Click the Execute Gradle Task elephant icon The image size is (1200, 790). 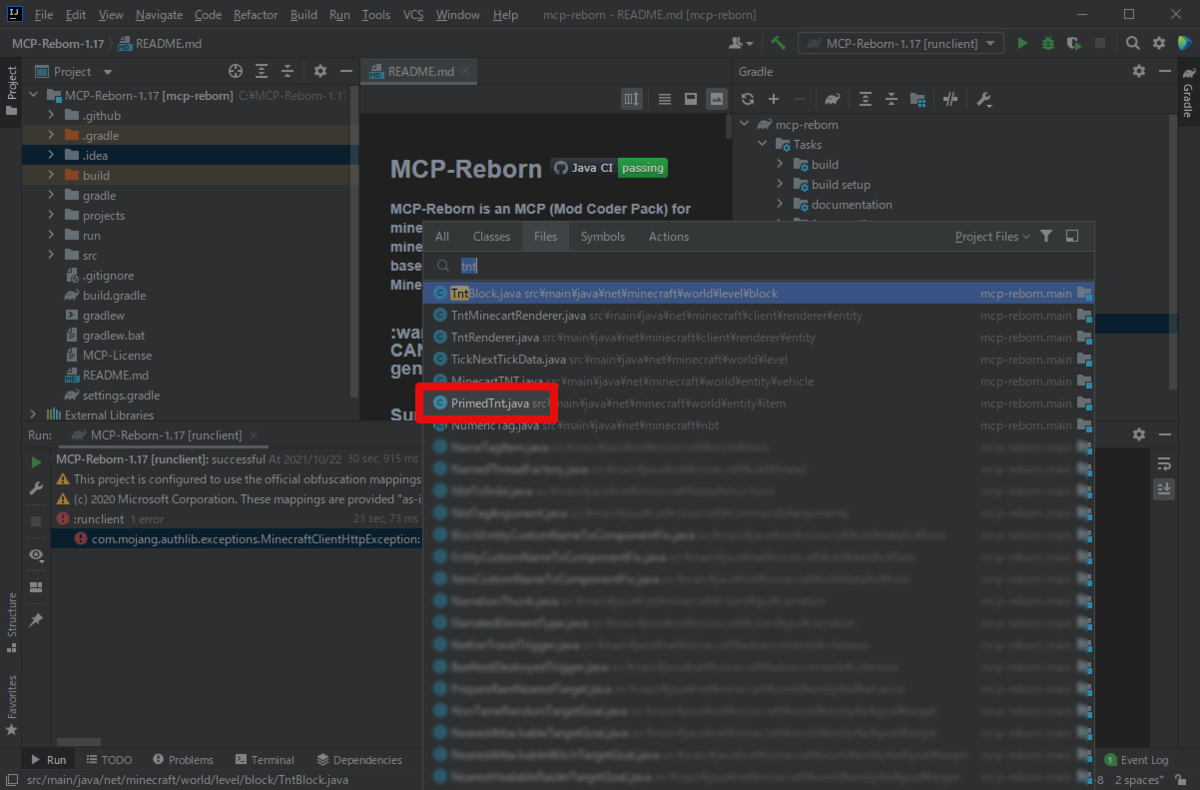(x=832, y=99)
